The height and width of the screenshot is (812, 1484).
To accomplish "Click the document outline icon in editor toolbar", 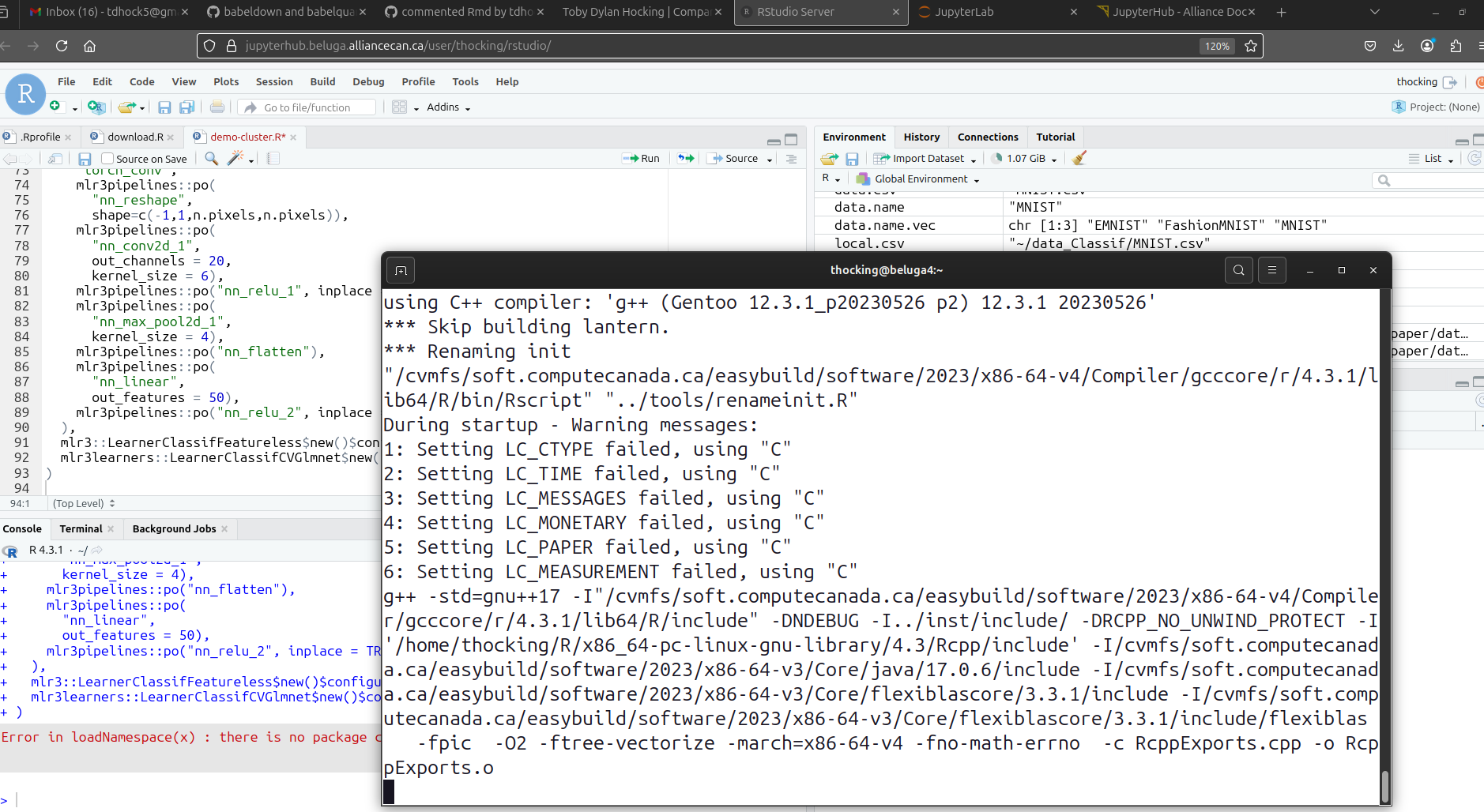I will 791,159.
